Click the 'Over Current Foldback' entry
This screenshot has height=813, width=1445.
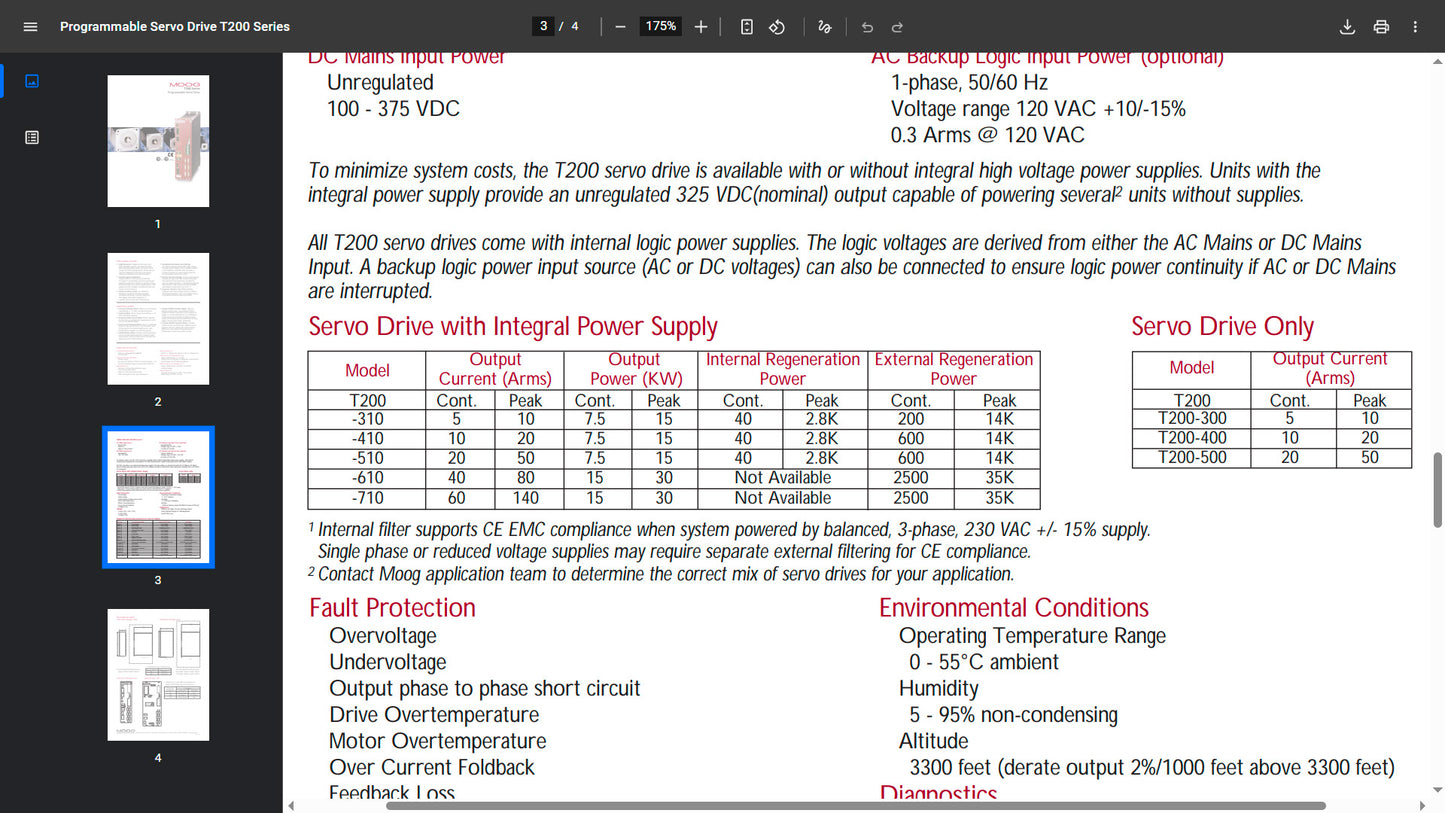point(432,767)
